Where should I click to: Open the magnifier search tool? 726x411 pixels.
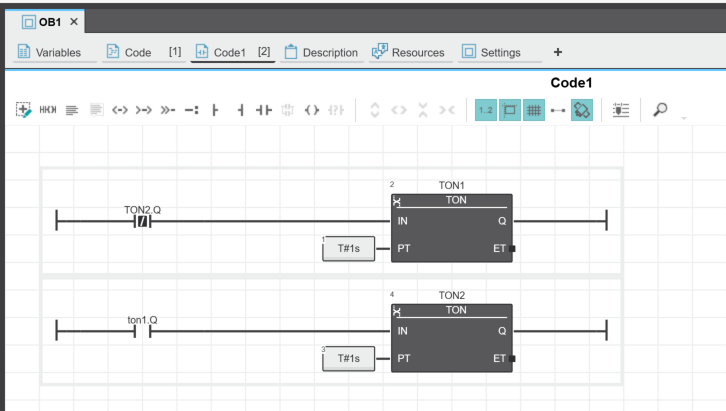coord(660,111)
